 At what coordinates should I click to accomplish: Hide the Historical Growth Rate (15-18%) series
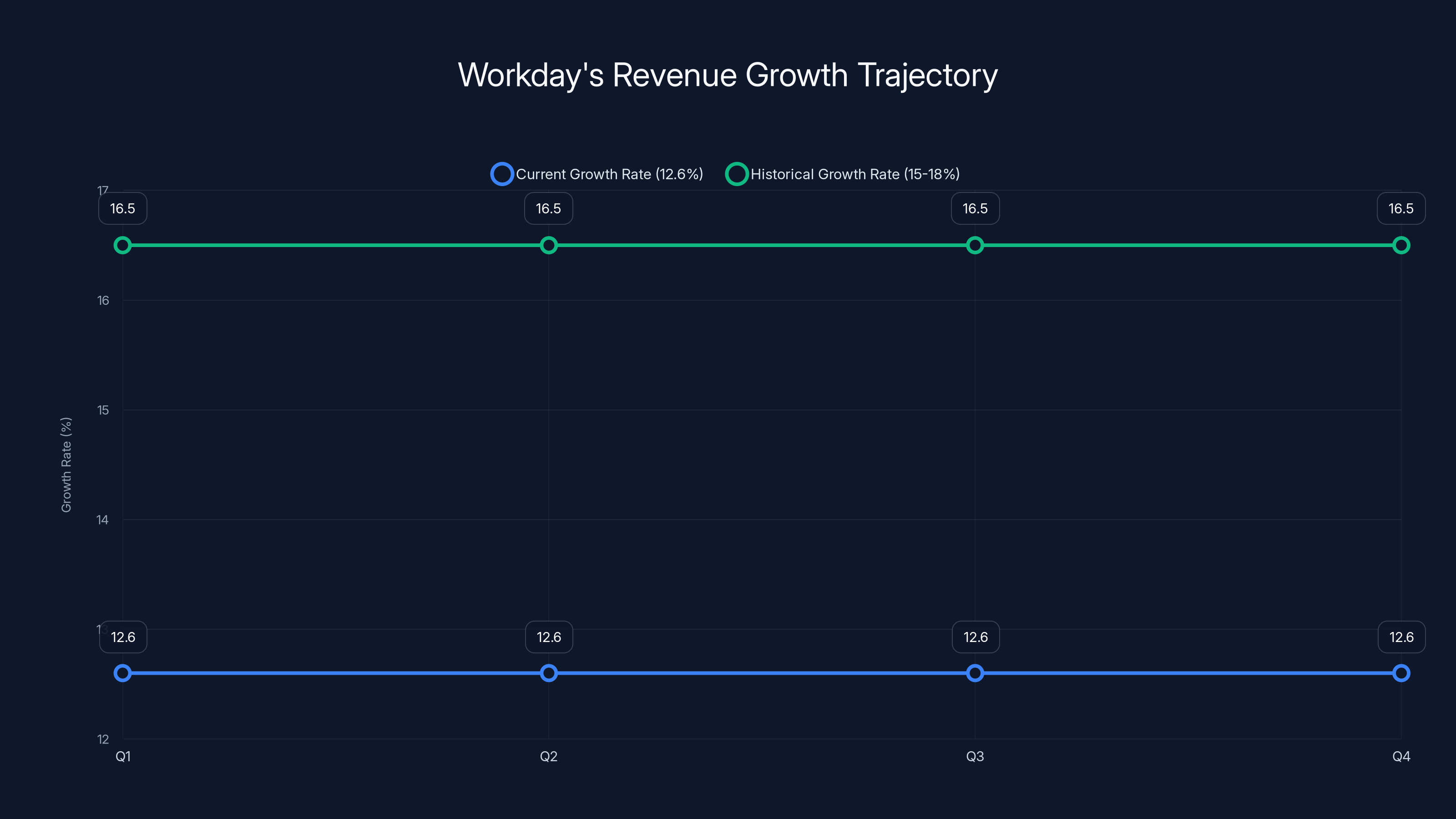(x=854, y=174)
